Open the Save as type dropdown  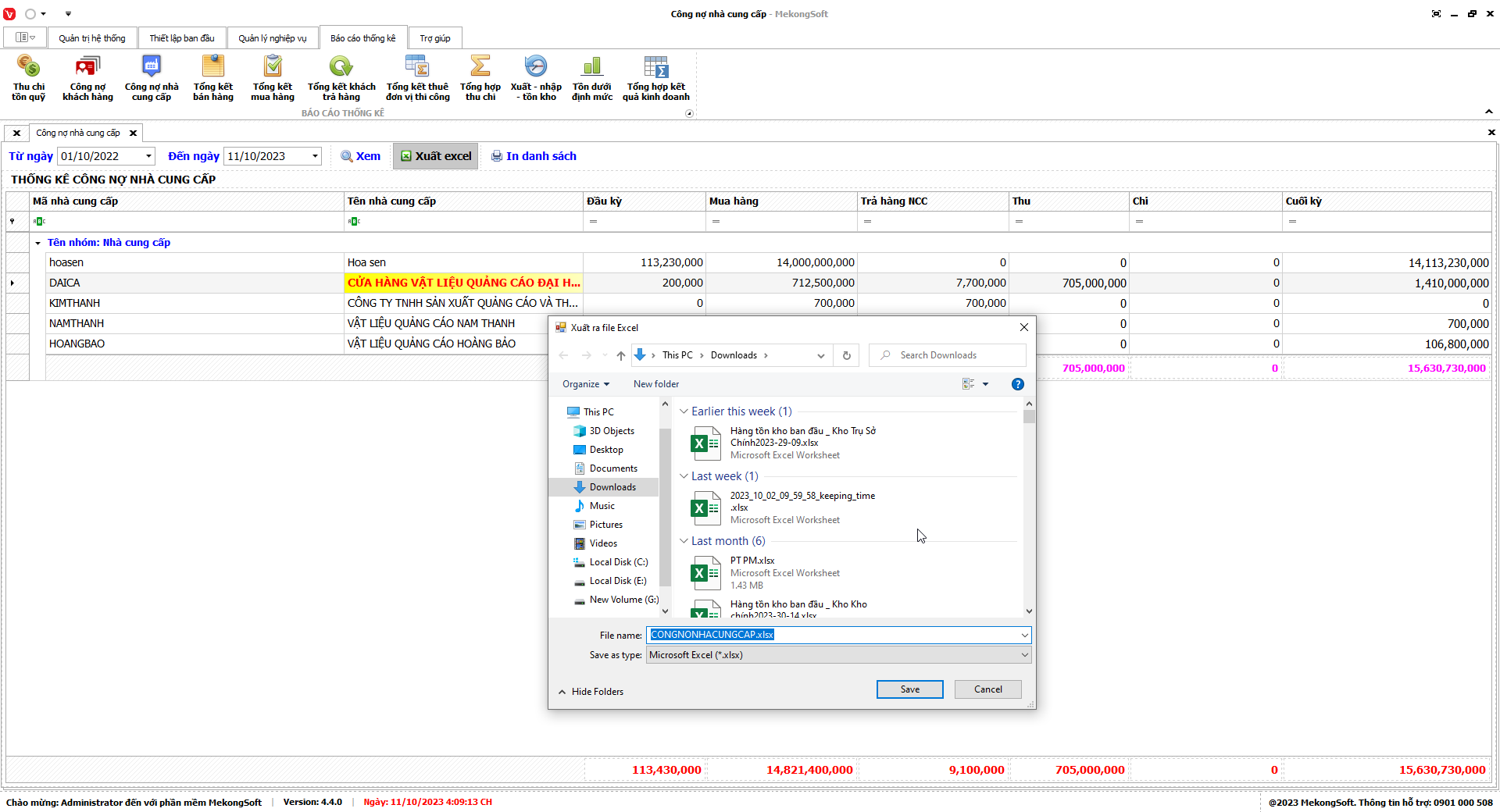coord(1024,655)
